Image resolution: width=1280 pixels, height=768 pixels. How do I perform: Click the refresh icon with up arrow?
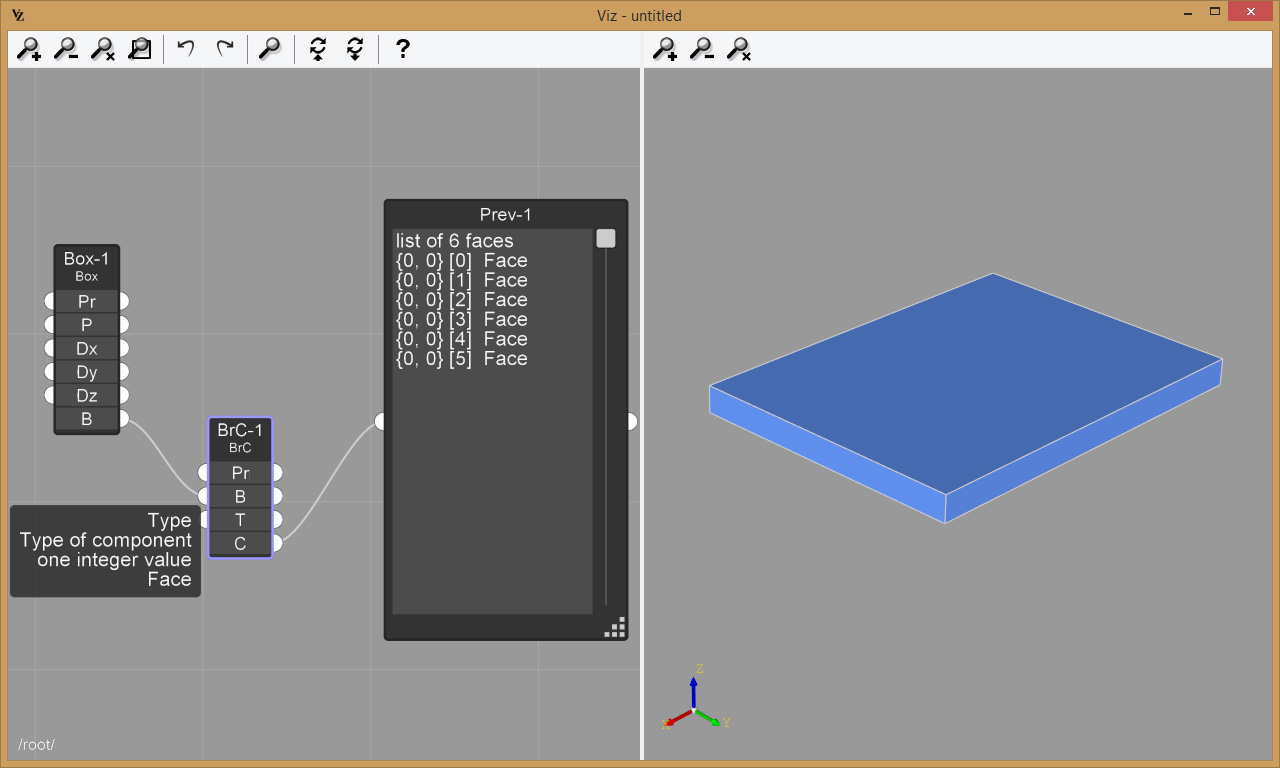[x=318, y=49]
